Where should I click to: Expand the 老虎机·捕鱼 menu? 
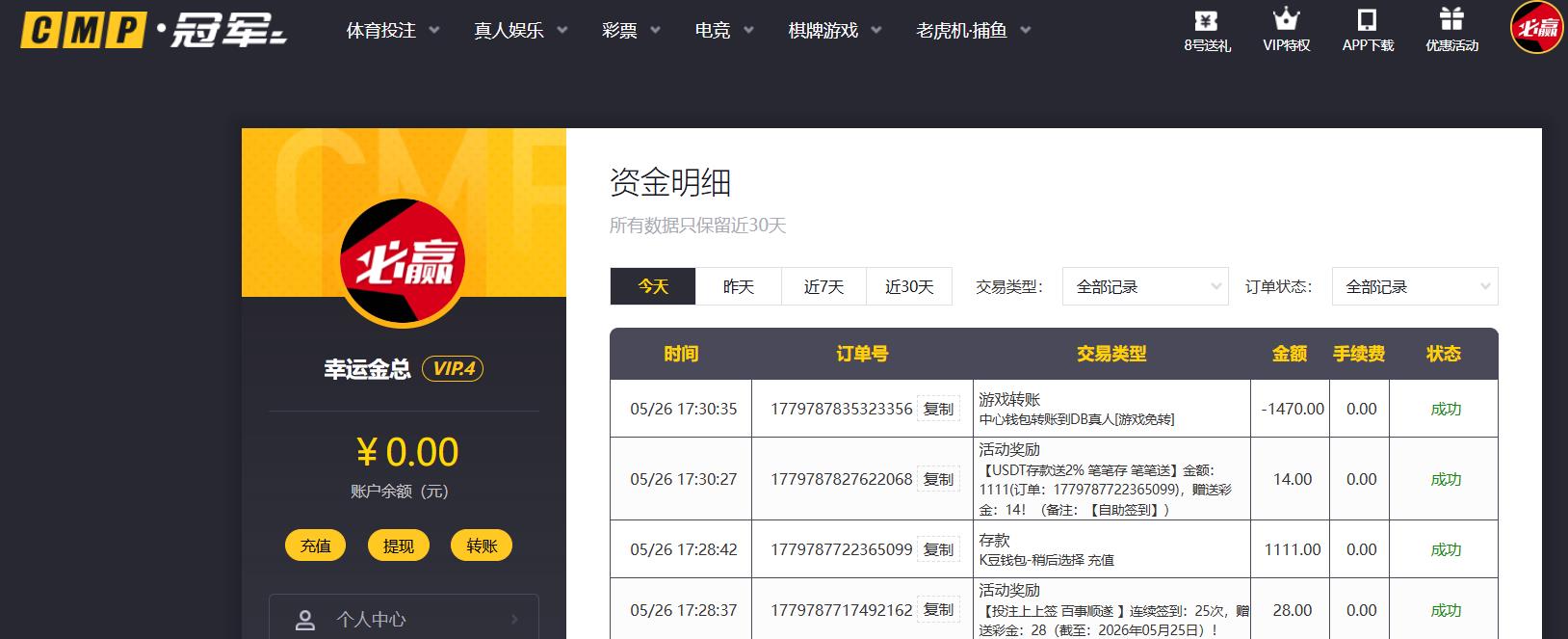(x=973, y=30)
